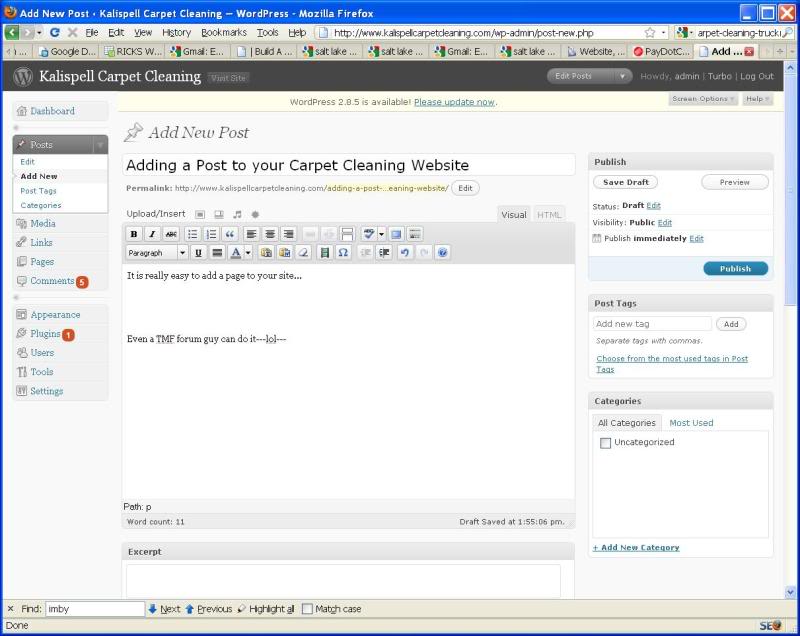Screen dimensions: 800x636
Task: Enable Match case in the Find bar
Action: pos(307,608)
